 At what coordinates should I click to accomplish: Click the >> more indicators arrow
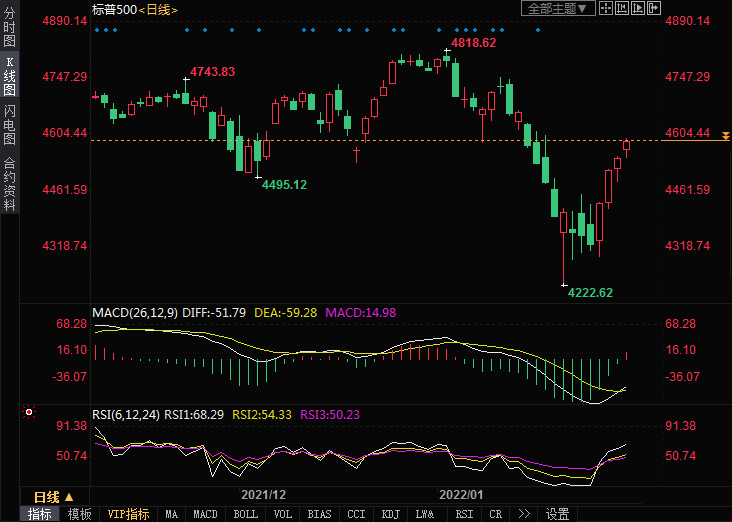click(x=523, y=514)
